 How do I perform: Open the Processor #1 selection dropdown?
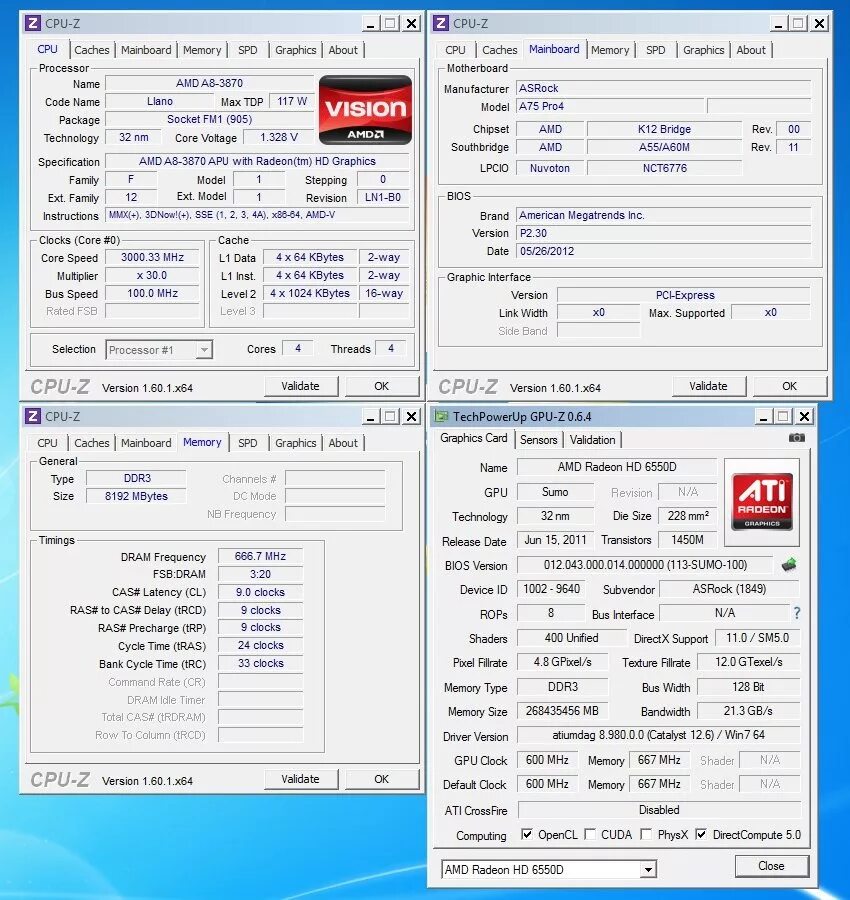point(159,350)
